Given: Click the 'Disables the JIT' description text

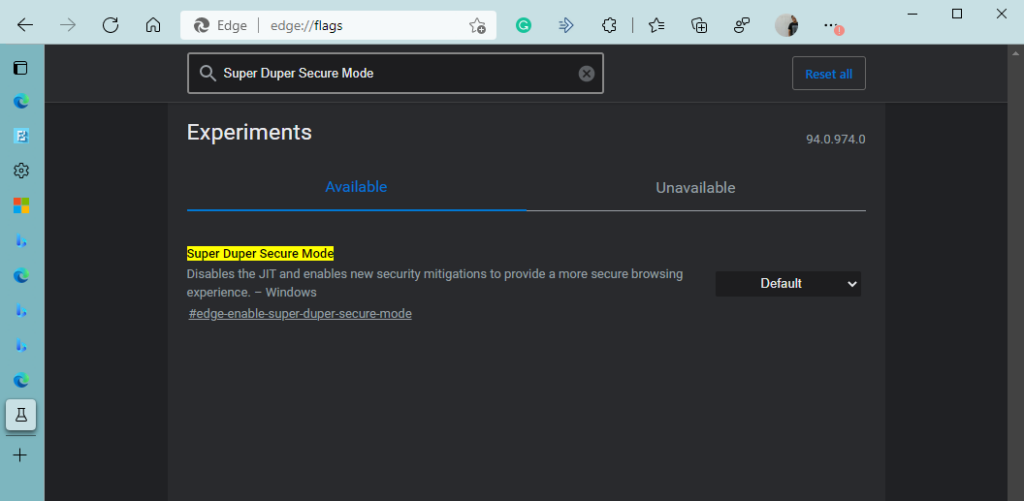Looking at the screenshot, I should pyautogui.click(x=435, y=283).
